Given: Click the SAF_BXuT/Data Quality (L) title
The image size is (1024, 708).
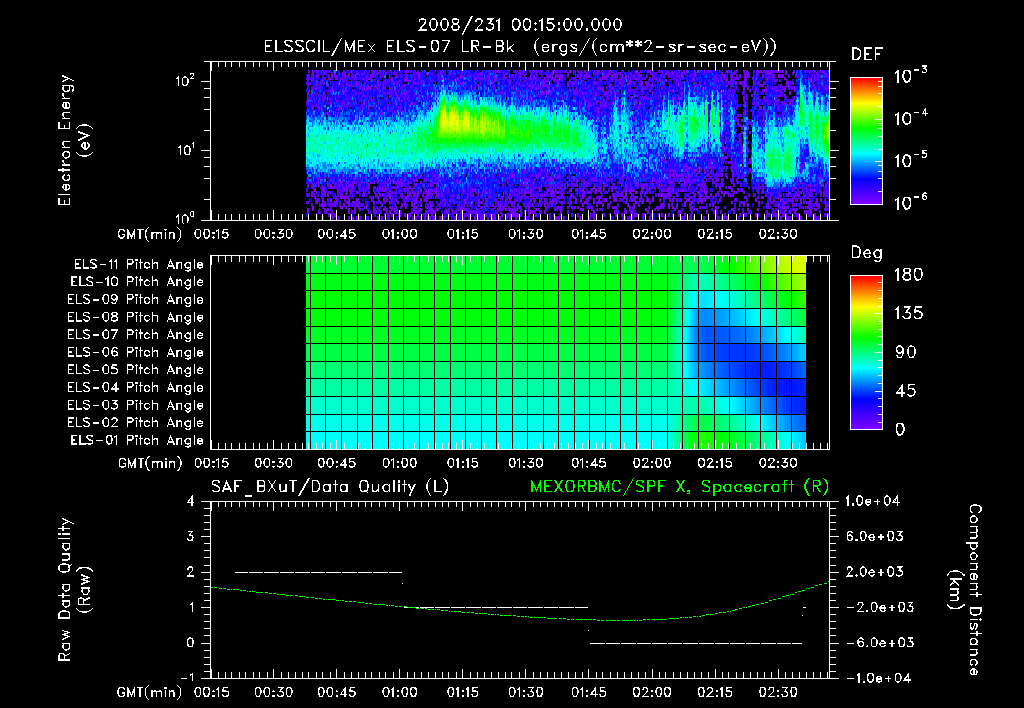Looking at the screenshot, I should [x=330, y=487].
